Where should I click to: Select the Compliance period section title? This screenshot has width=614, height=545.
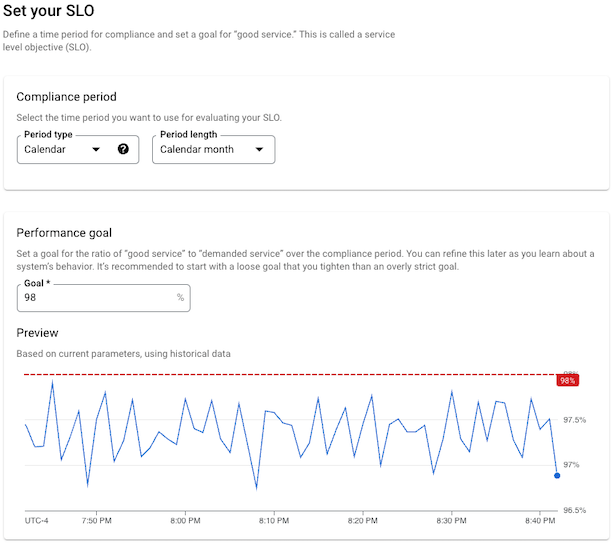pos(67,97)
